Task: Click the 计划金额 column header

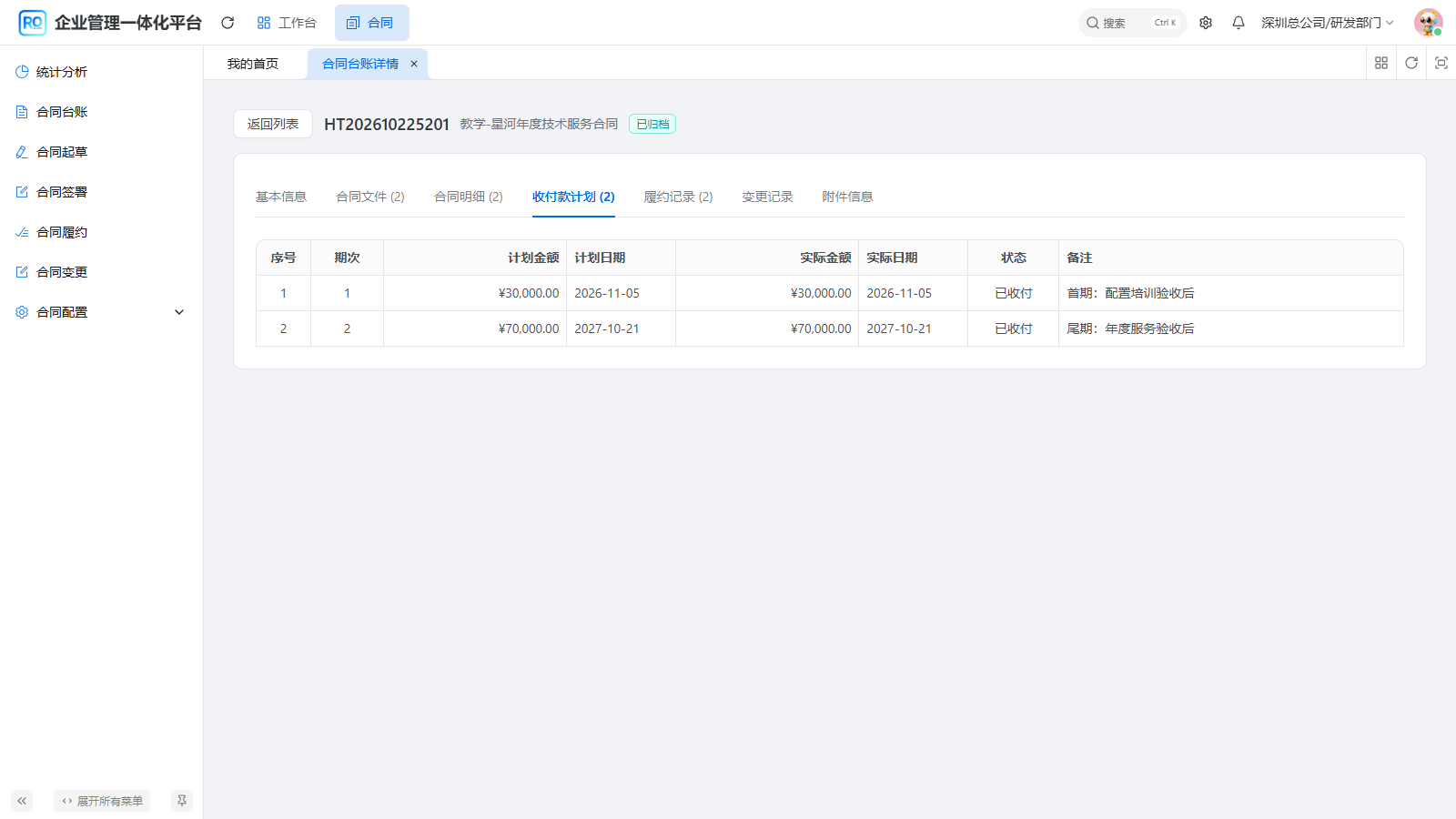Action: pyautogui.click(x=475, y=258)
